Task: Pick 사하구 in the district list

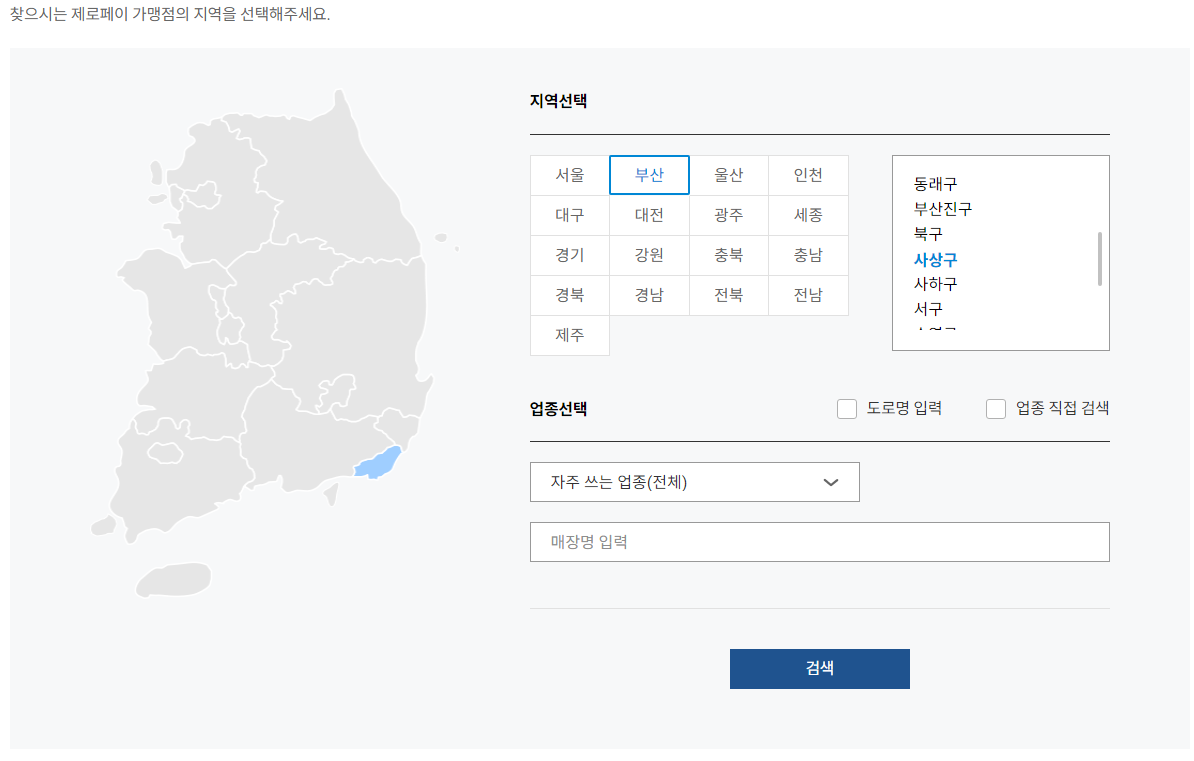Action: point(935,284)
